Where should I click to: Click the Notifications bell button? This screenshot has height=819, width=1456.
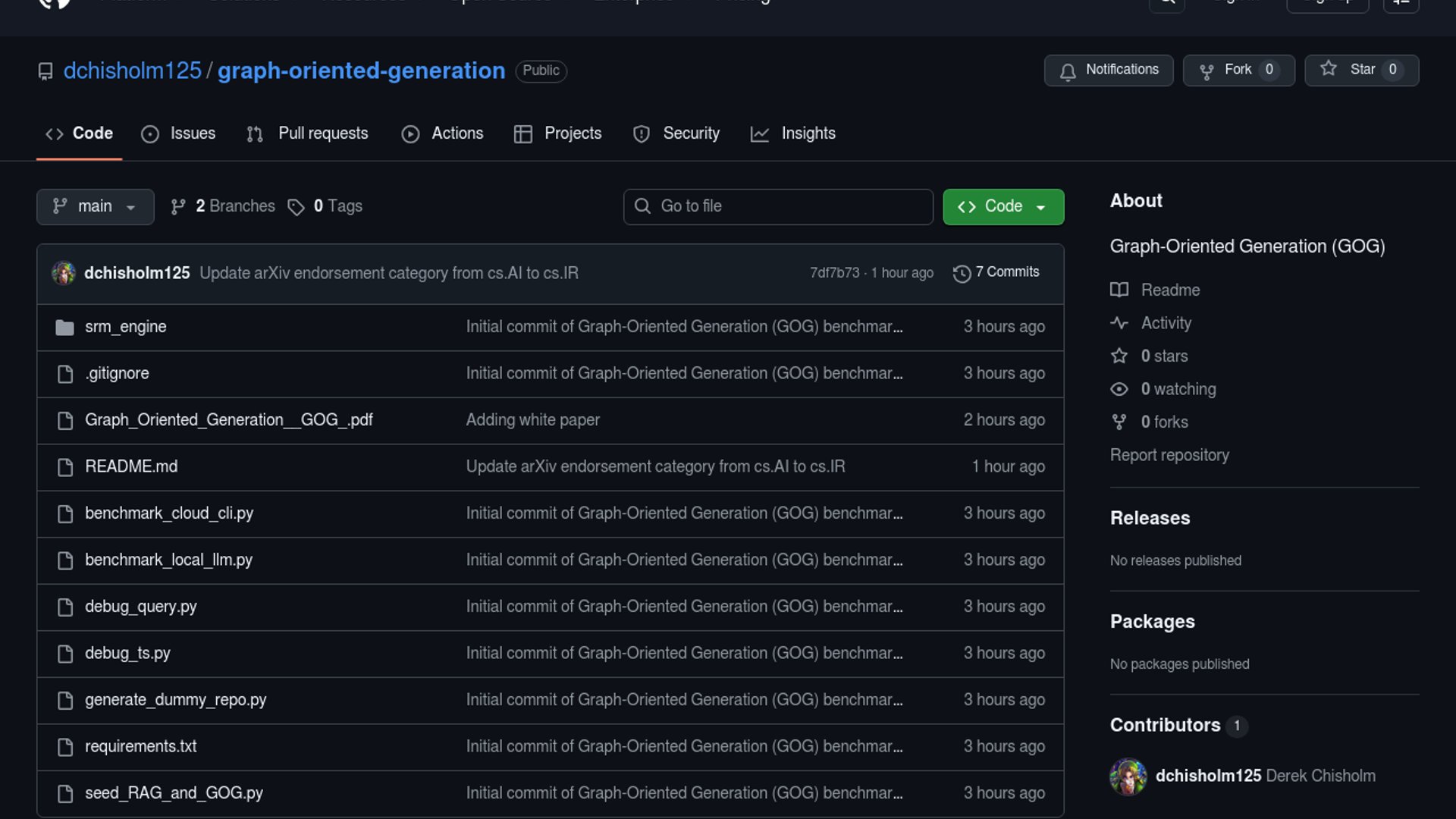point(1108,70)
